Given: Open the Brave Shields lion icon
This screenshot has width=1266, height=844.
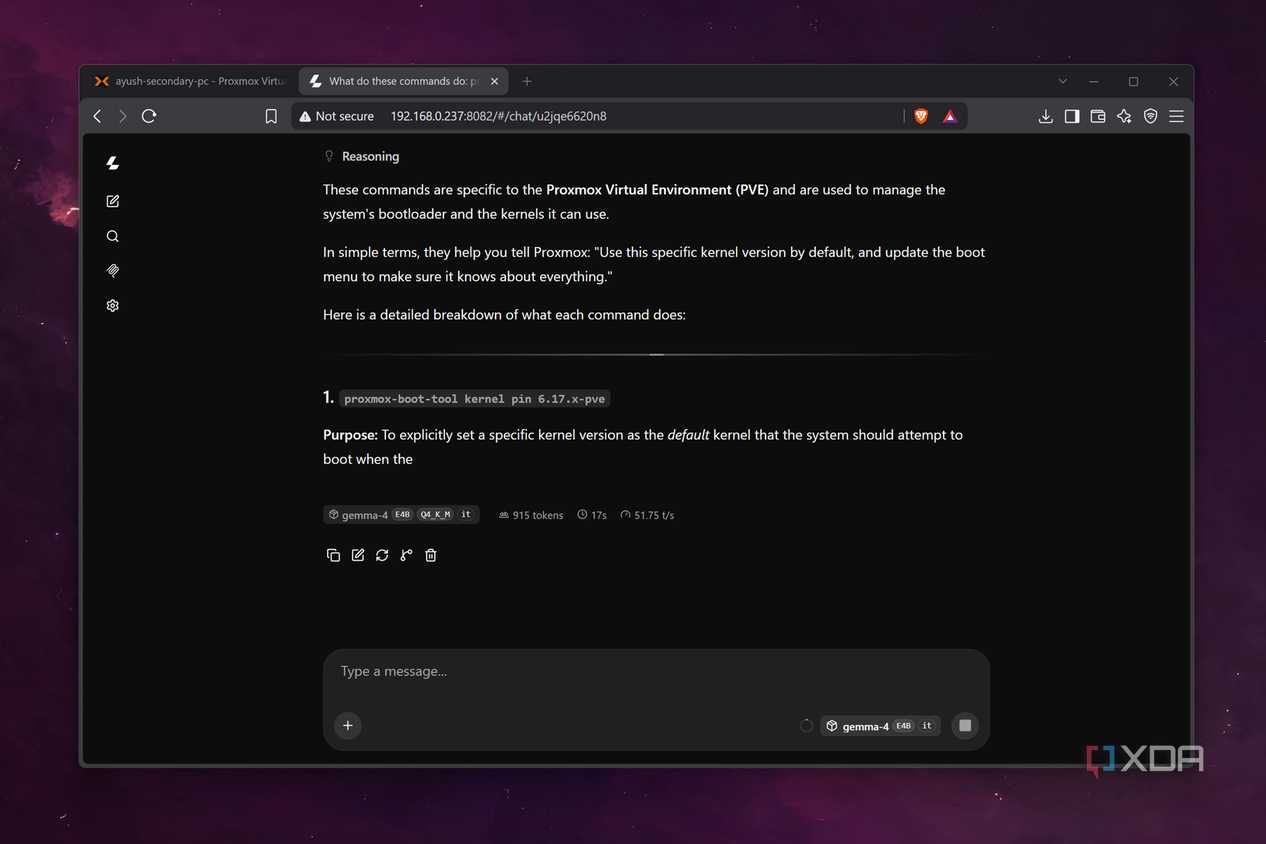Looking at the screenshot, I should pos(921,116).
